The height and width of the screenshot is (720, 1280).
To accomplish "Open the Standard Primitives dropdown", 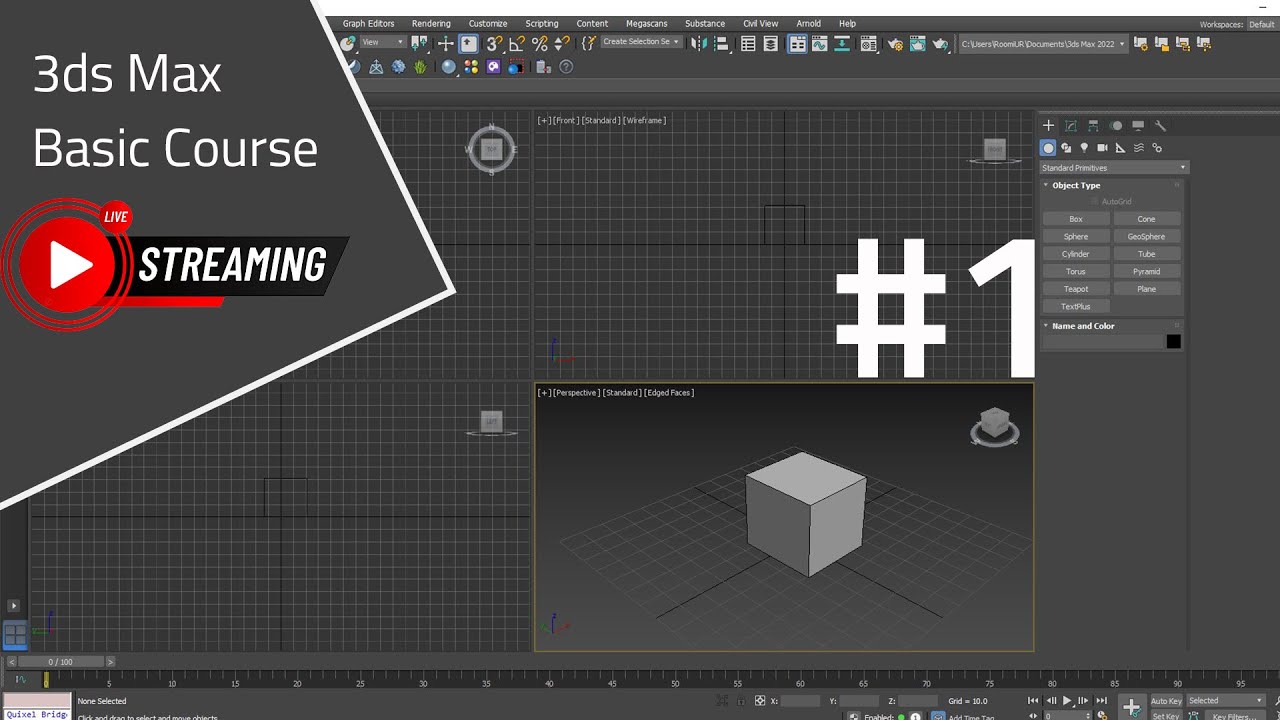I will (1114, 168).
